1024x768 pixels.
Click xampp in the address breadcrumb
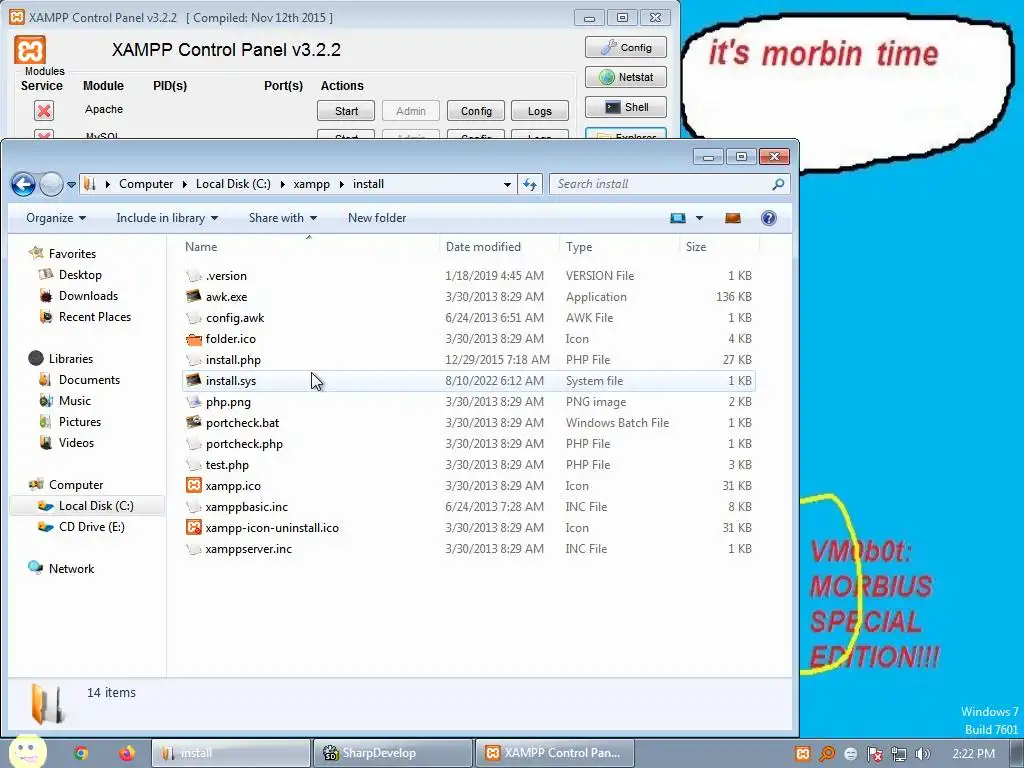point(312,184)
